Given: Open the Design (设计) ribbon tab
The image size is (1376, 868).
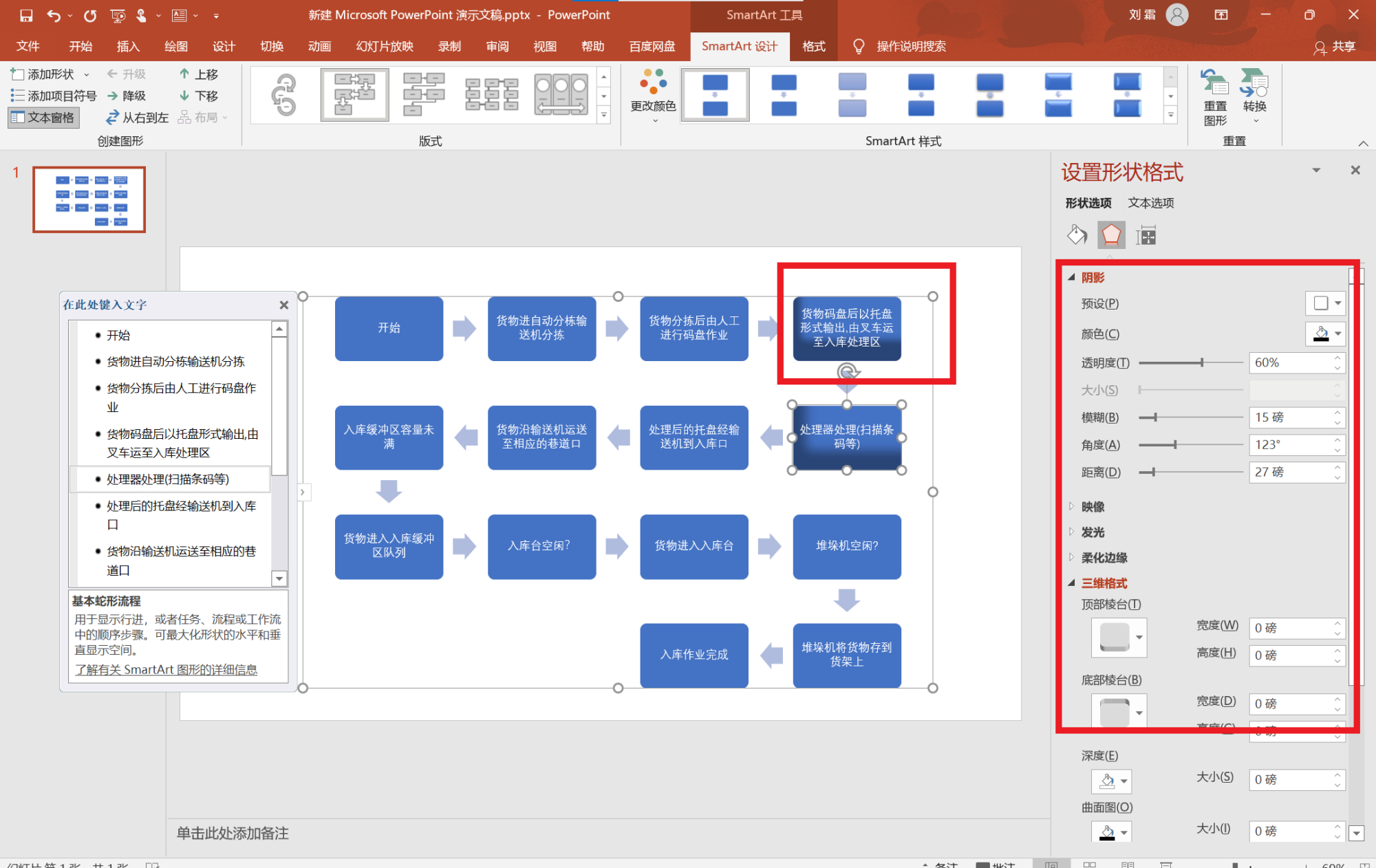Looking at the screenshot, I should 224,46.
